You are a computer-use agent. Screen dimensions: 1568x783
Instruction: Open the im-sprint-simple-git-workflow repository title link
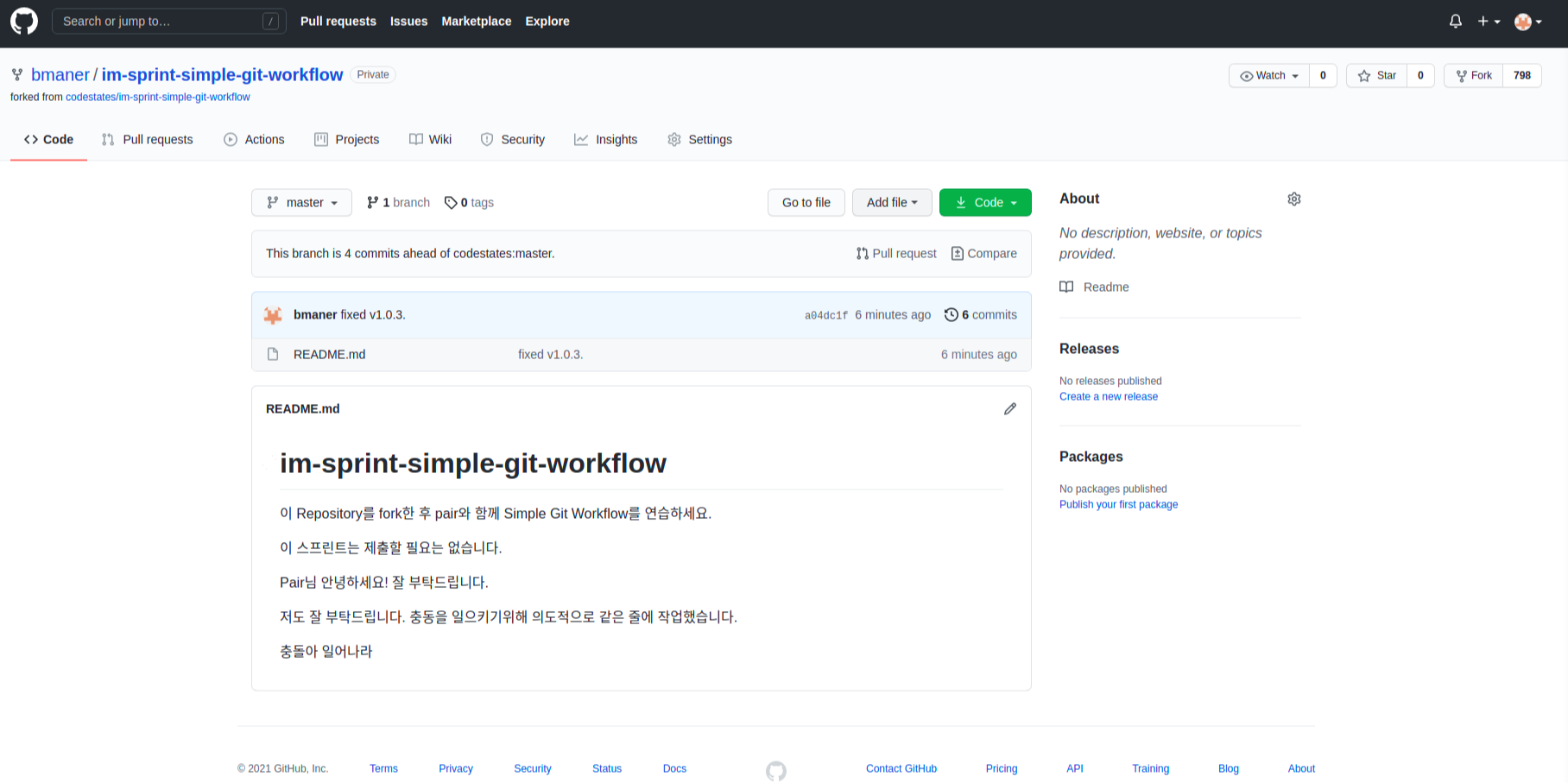tap(222, 74)
